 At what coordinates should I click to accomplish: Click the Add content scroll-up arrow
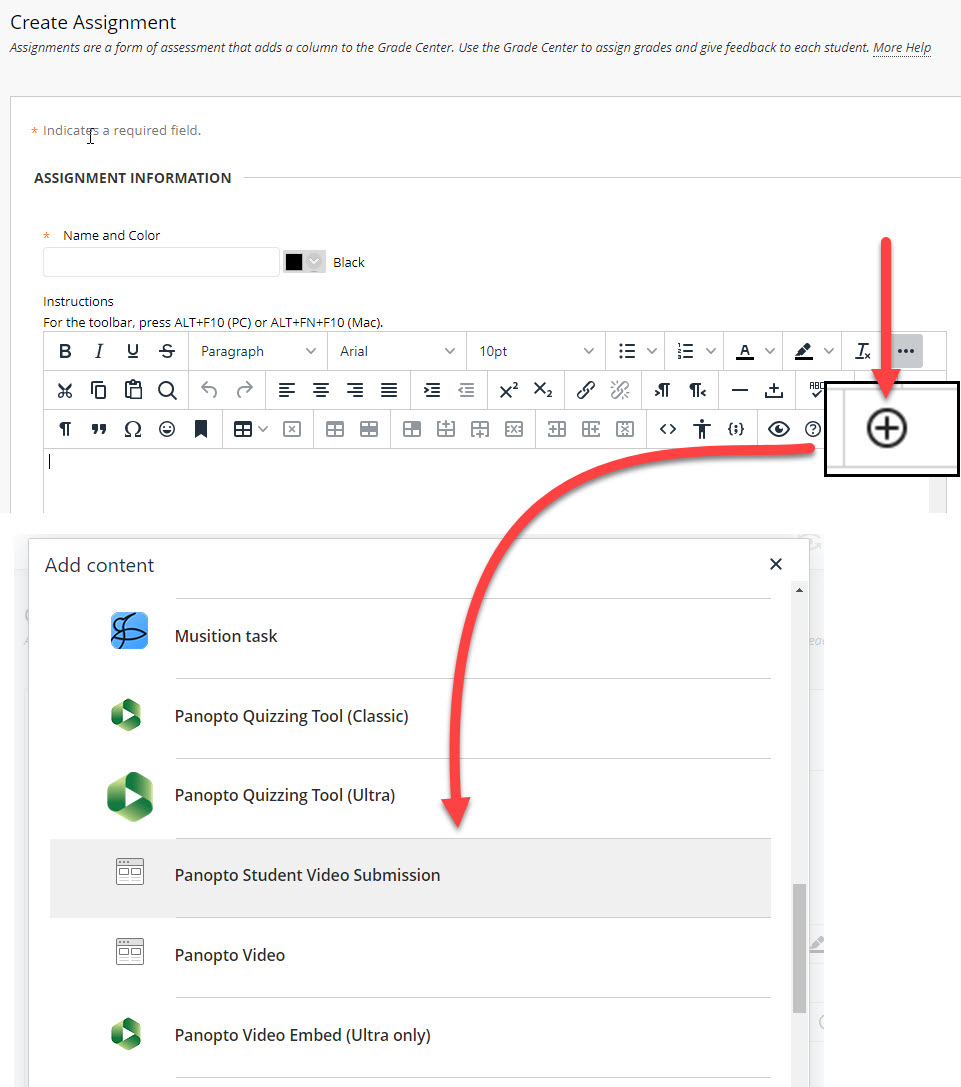pos(799,590)
